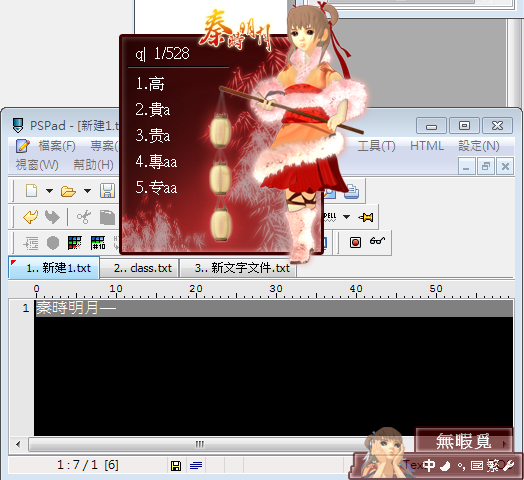Expand the spell check dropdown arrow
Image resolution: width=524 pixels, height=480 pixels.
pos(347,217)
